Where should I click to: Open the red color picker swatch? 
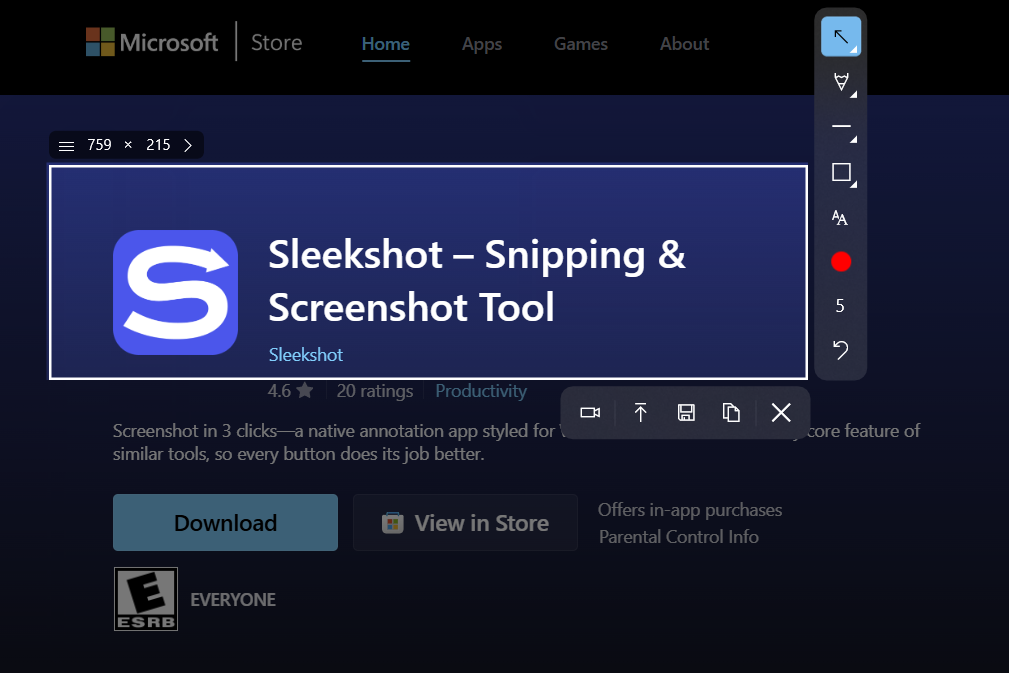841,262
